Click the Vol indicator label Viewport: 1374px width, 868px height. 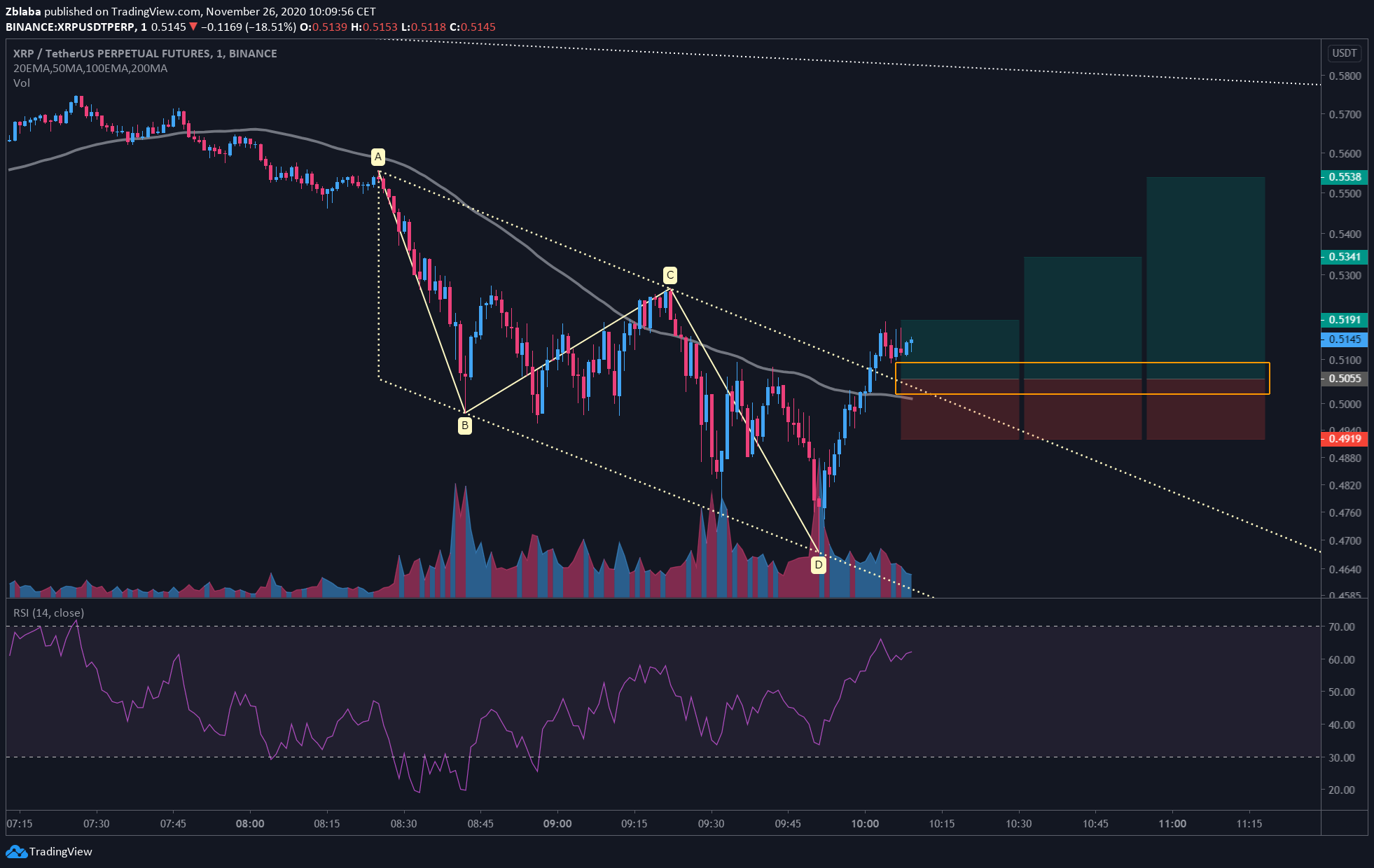[x=22, y=83]
